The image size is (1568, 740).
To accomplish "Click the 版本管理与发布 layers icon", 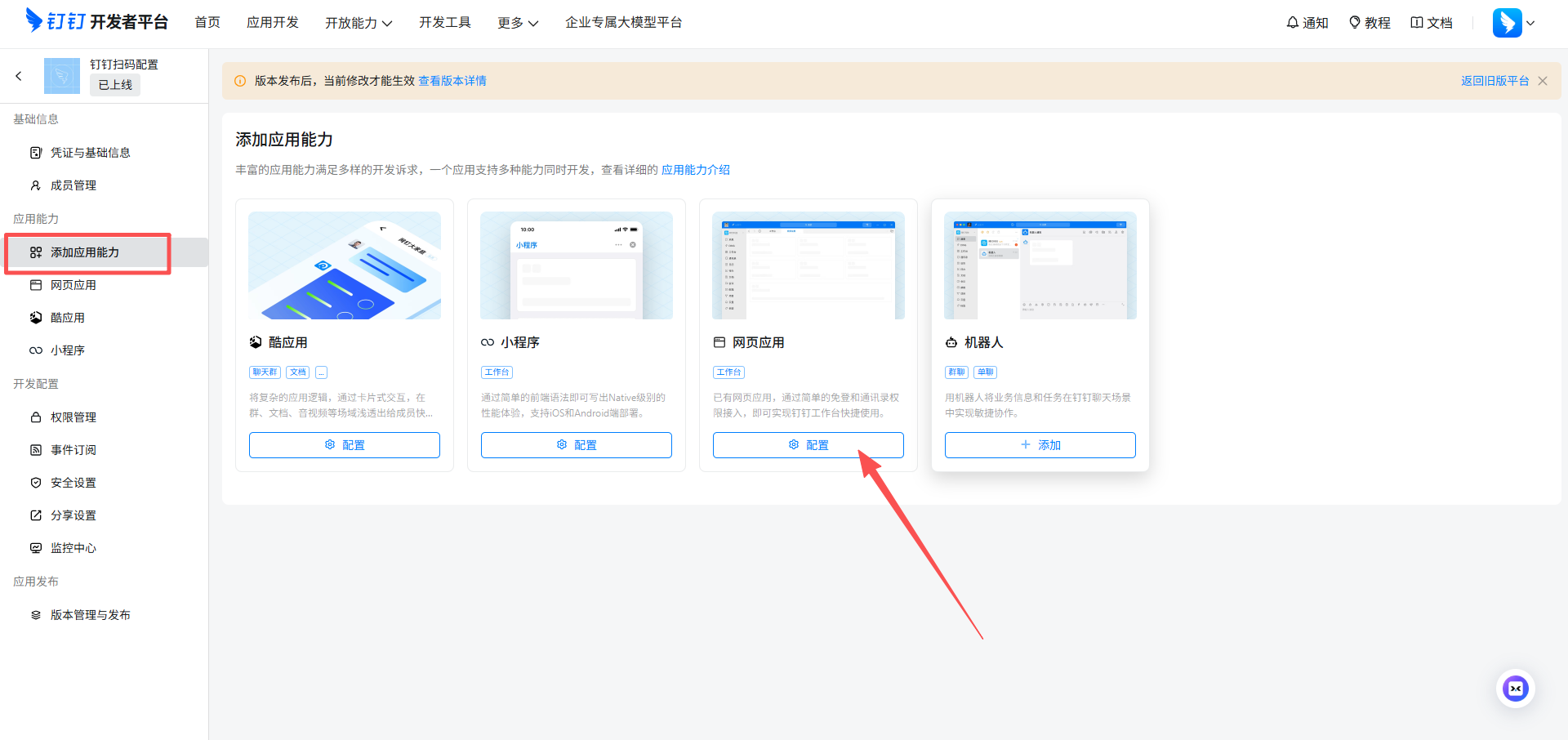I will (x=36, y=615).
